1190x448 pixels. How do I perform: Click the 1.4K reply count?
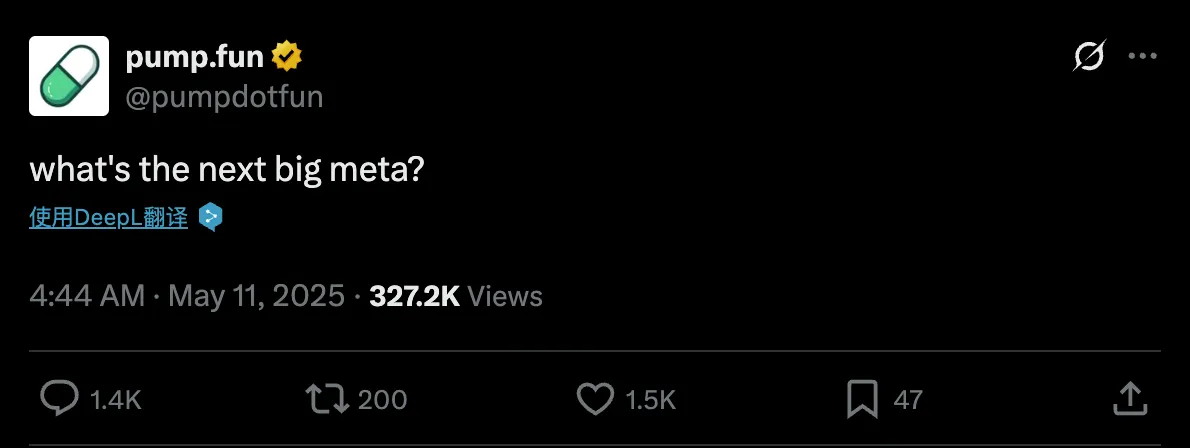coord(116,400)
